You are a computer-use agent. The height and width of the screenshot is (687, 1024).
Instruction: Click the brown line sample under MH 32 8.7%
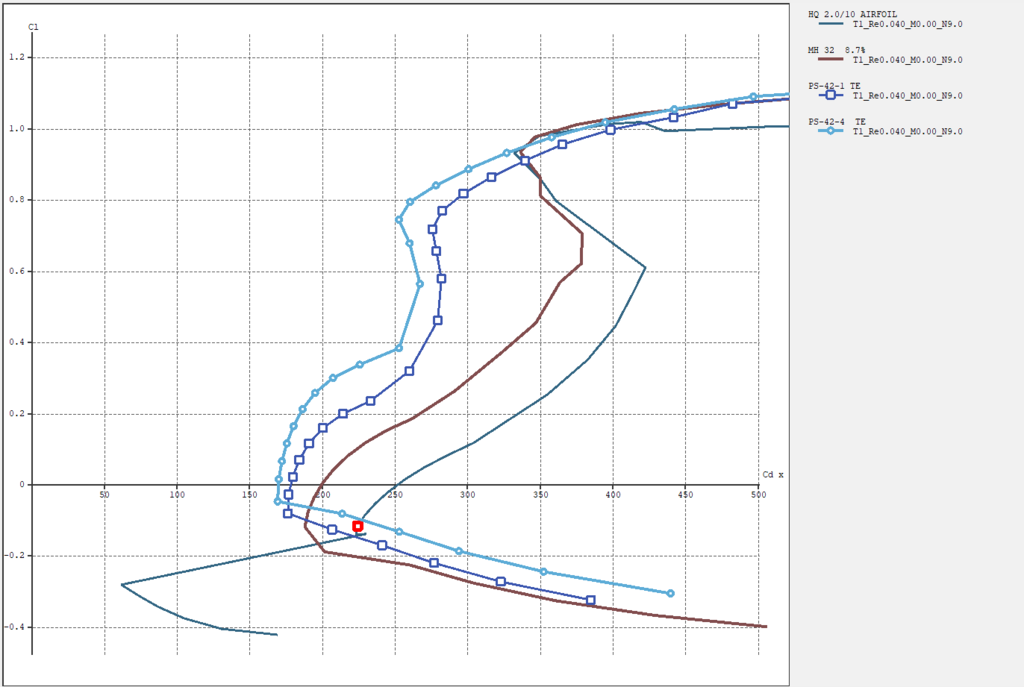point(829,60)
